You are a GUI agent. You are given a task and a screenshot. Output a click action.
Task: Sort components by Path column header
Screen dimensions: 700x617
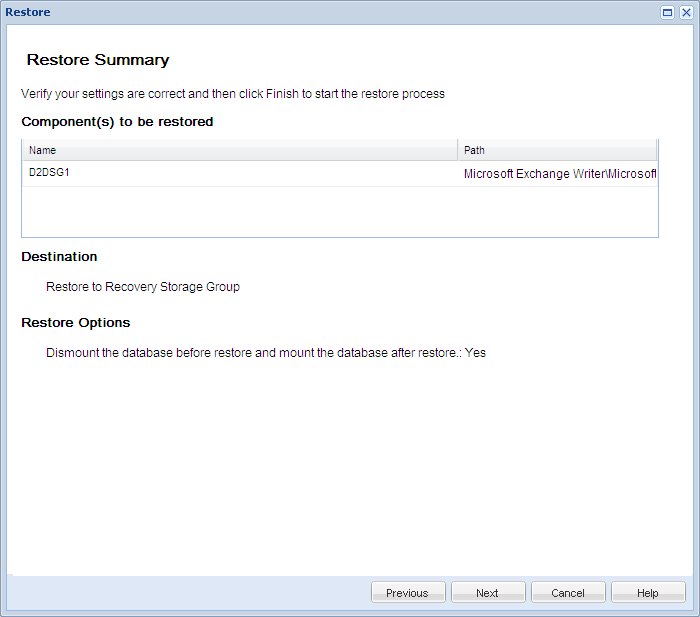(x=557, y=150)
